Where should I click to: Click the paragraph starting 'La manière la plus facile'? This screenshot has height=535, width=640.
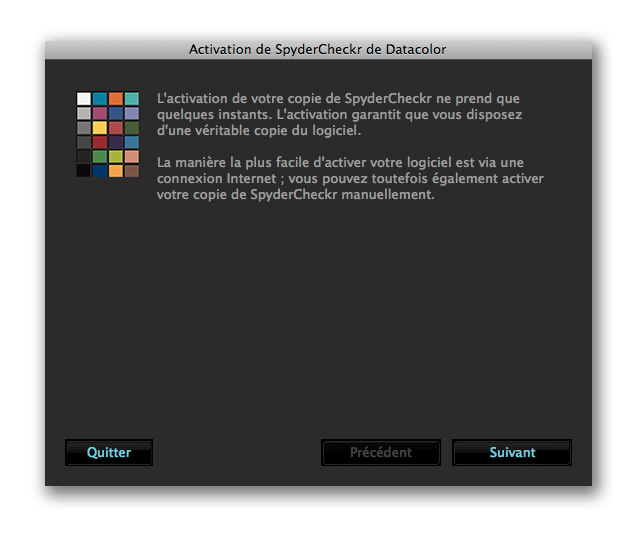tap(350, 178)
